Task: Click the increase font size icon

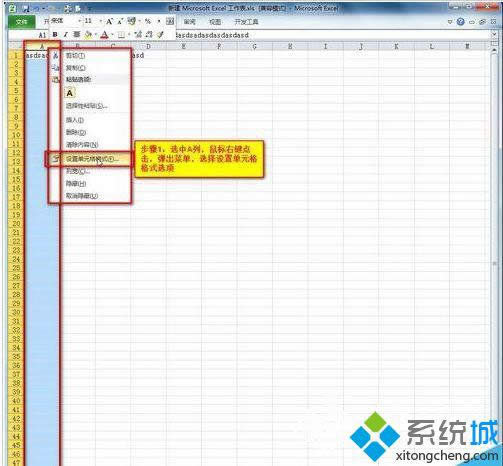Action: (x=109, y=22)
